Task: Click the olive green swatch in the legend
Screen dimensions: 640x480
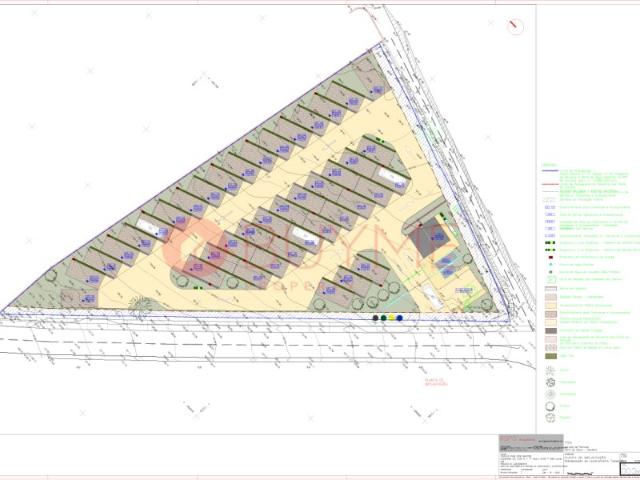Action: click(551, 356)
